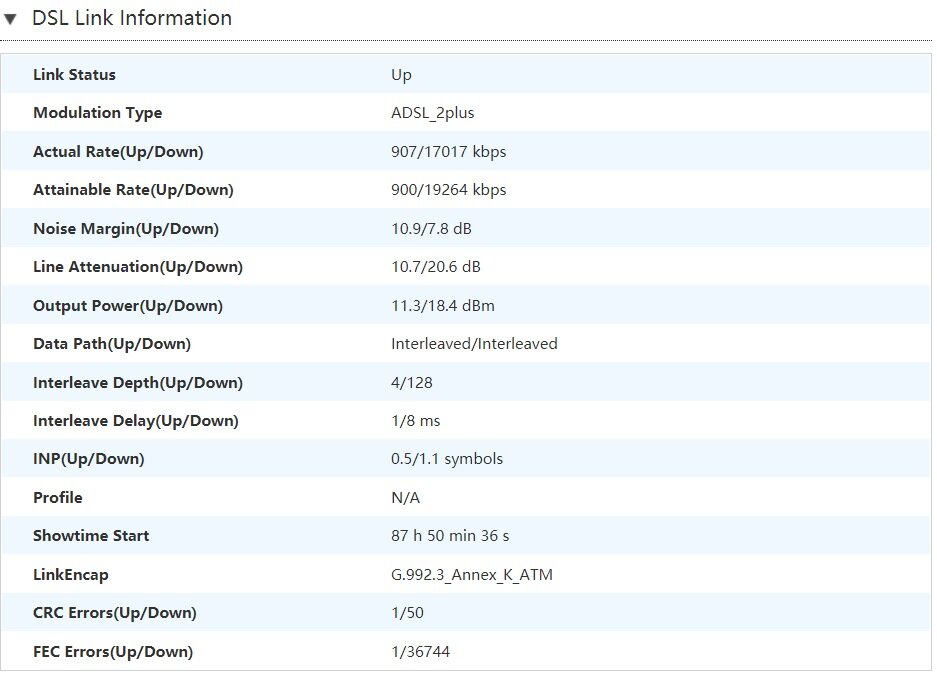Screen dimensions: 937x674
Task: Click the Link Status value Up
Action: click(x=401, y=75)
